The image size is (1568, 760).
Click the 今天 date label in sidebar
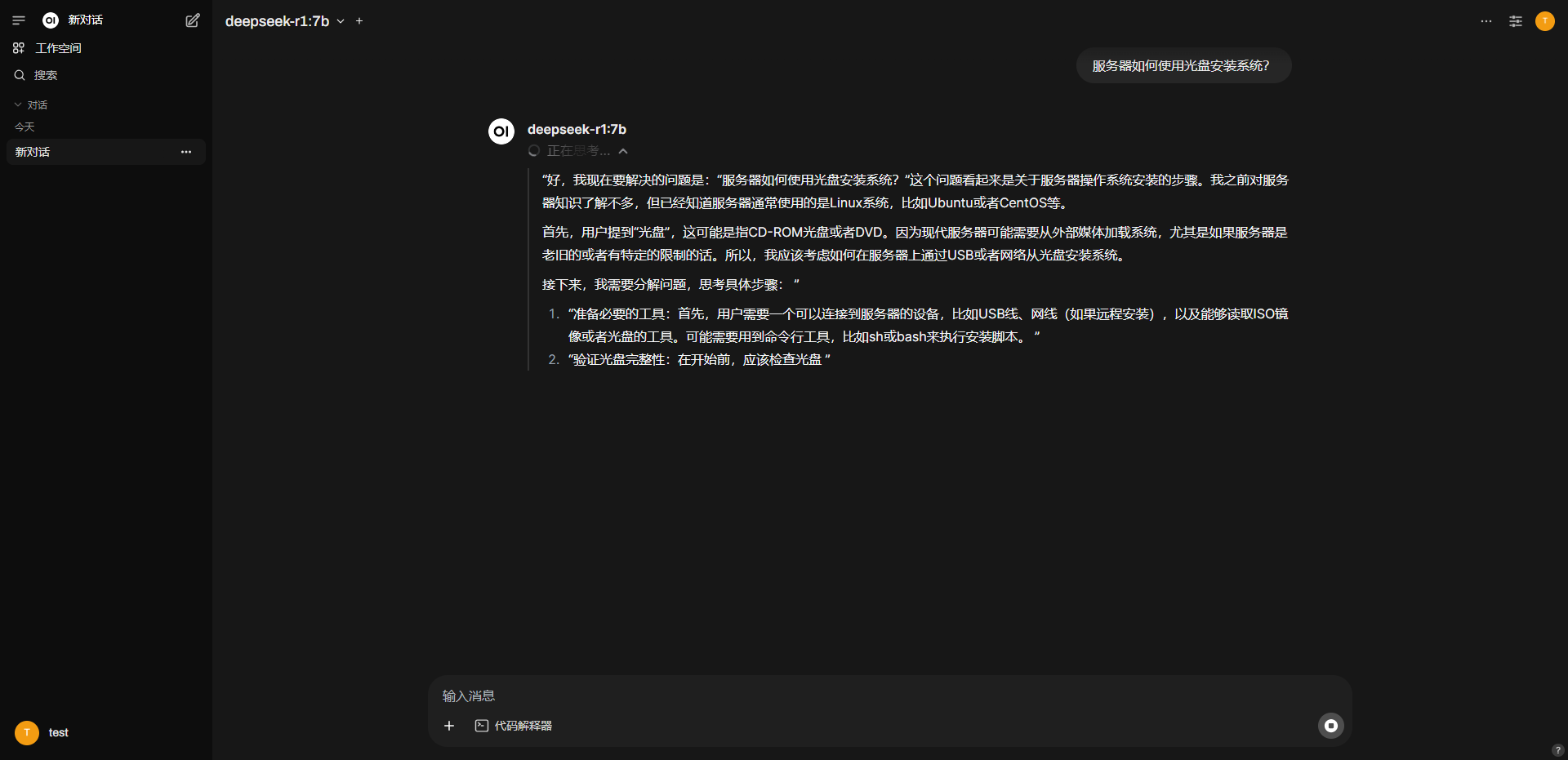click(x=24, y=127)
